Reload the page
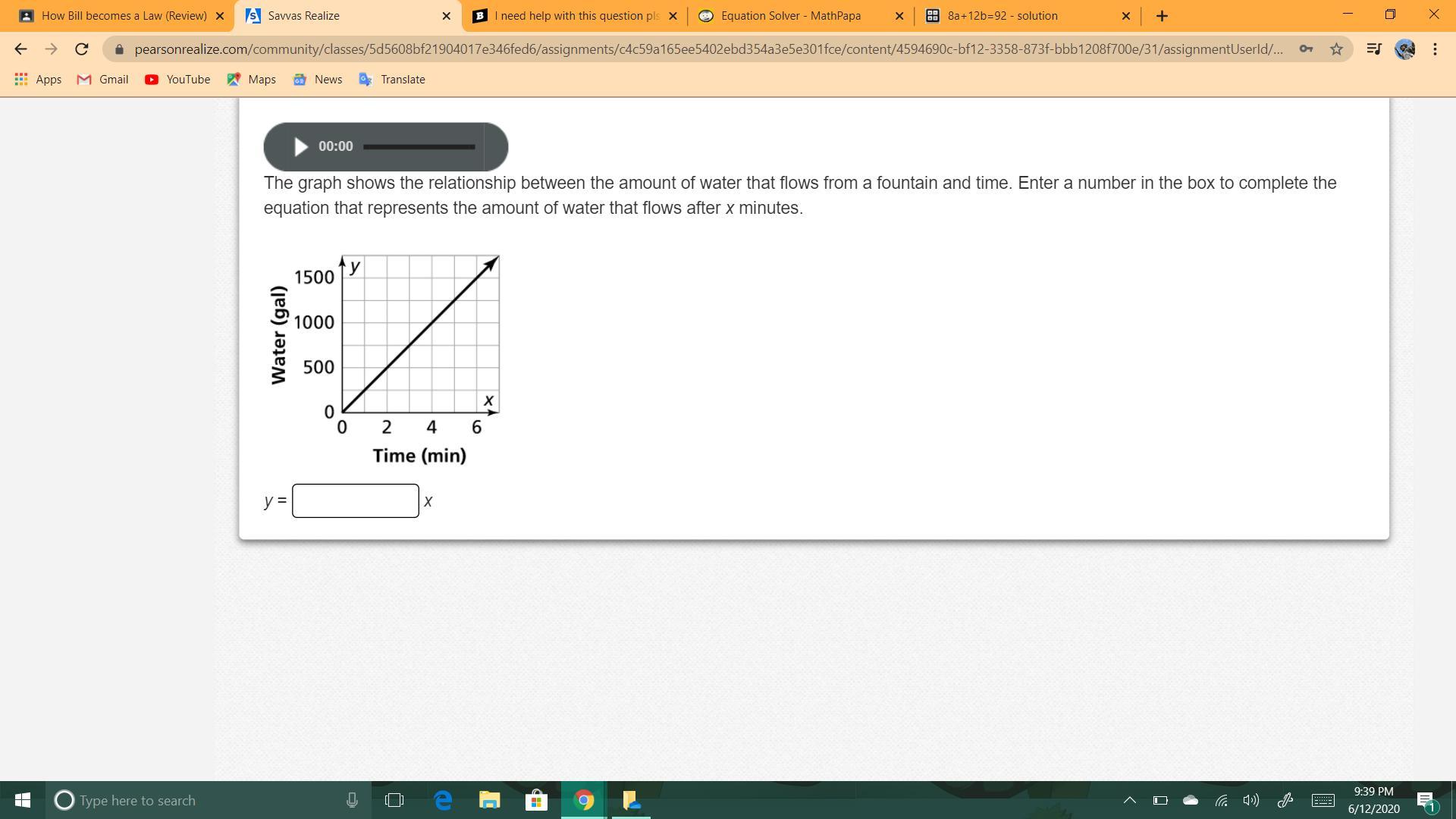Image resolution: width=1456 pixels, height=819 pixels. pos(82,49)
